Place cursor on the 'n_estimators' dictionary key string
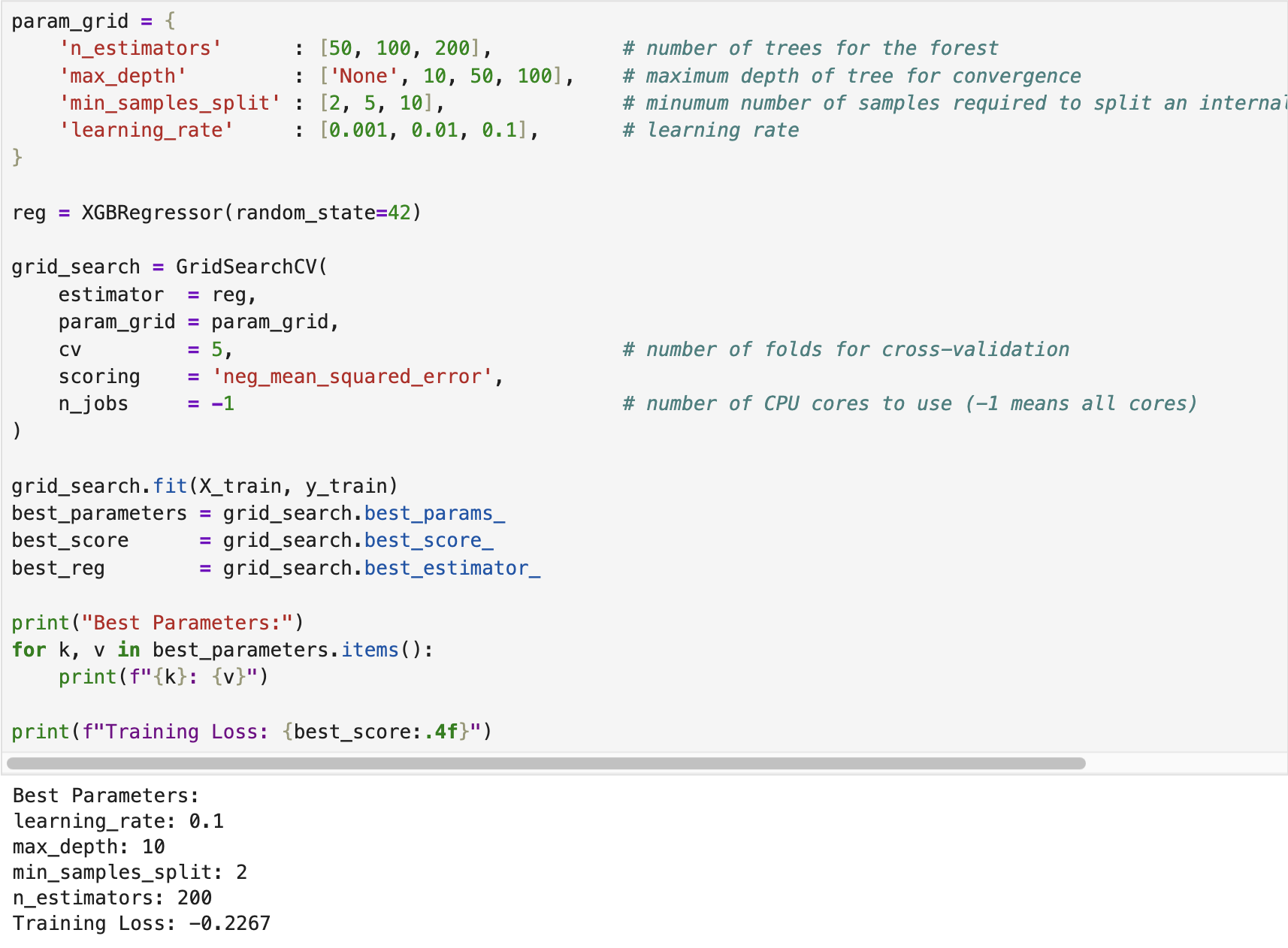 pos(141,49)
